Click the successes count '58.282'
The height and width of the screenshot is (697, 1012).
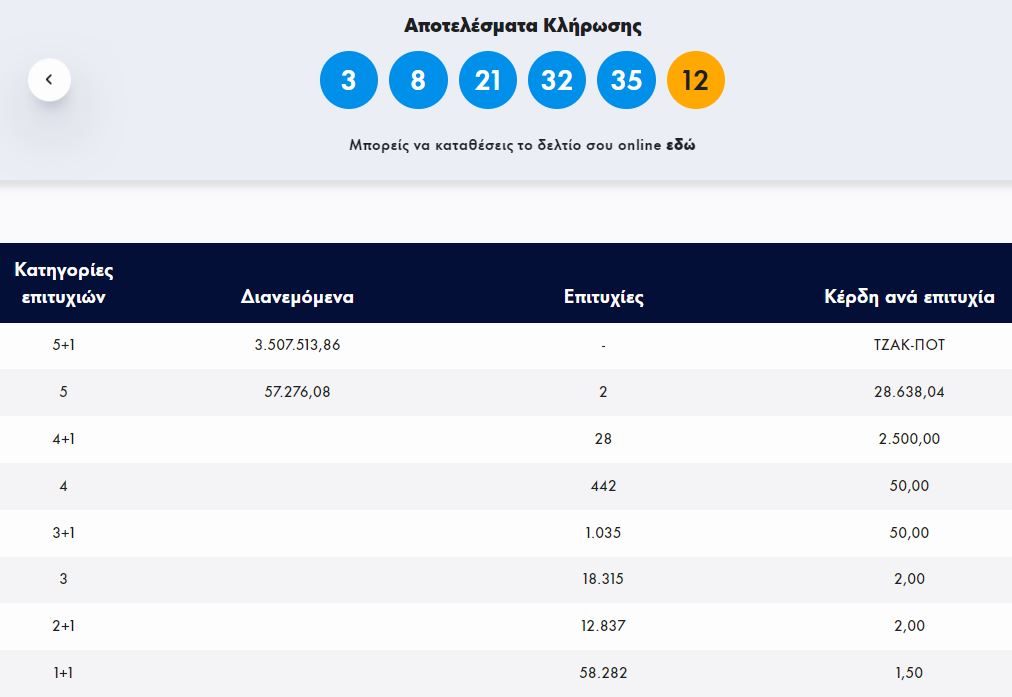603,672
